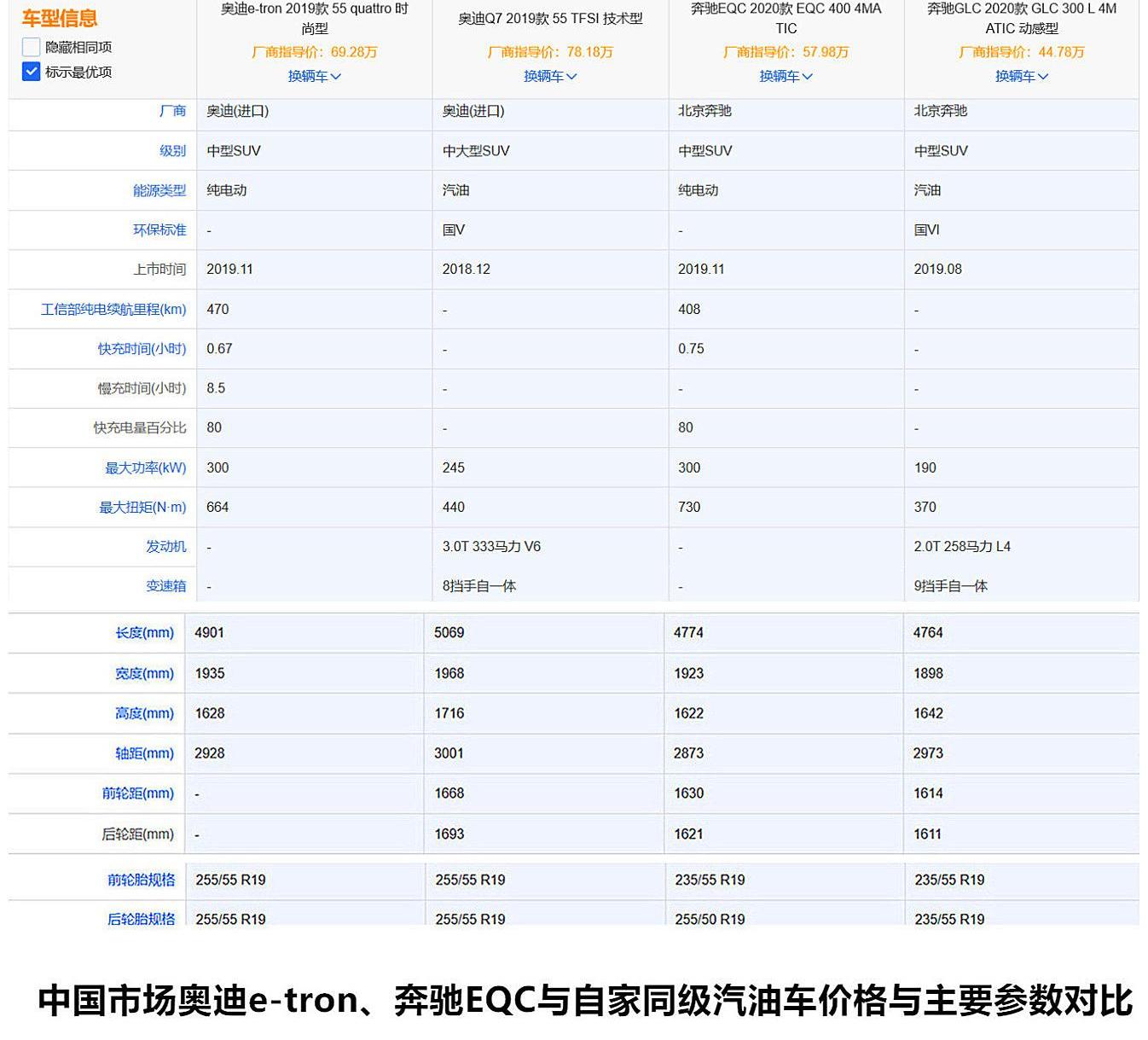Click the 408 range value
The width and height of the screenshot is (1148, 1040).
689,309
